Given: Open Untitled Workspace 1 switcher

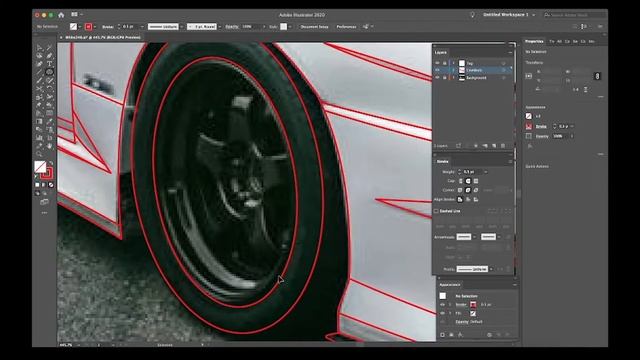Looking at the screenshot, I should point(509,15).
